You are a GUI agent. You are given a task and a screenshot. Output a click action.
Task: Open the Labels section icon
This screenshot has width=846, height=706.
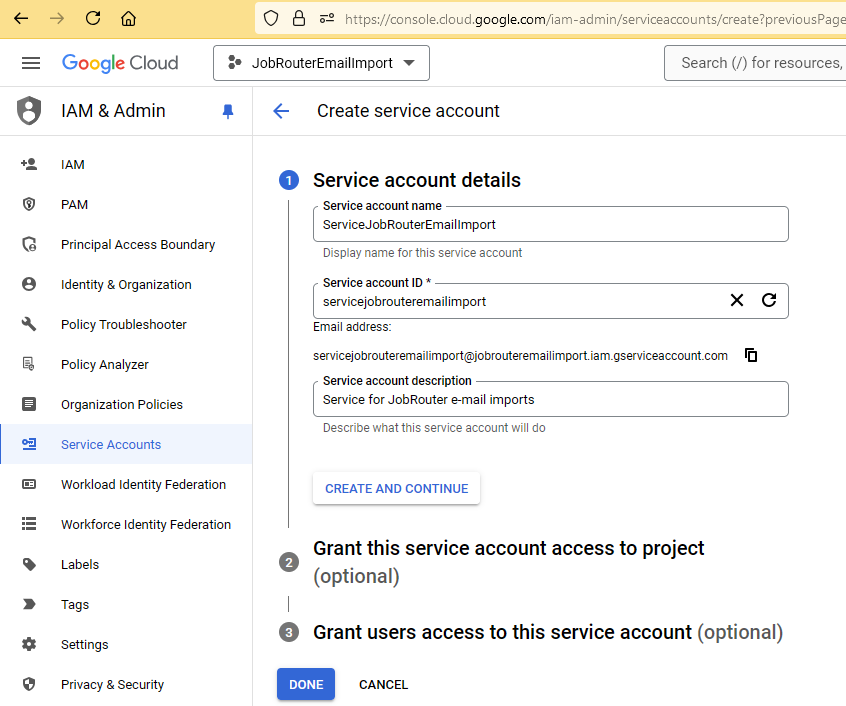(29, 564)
